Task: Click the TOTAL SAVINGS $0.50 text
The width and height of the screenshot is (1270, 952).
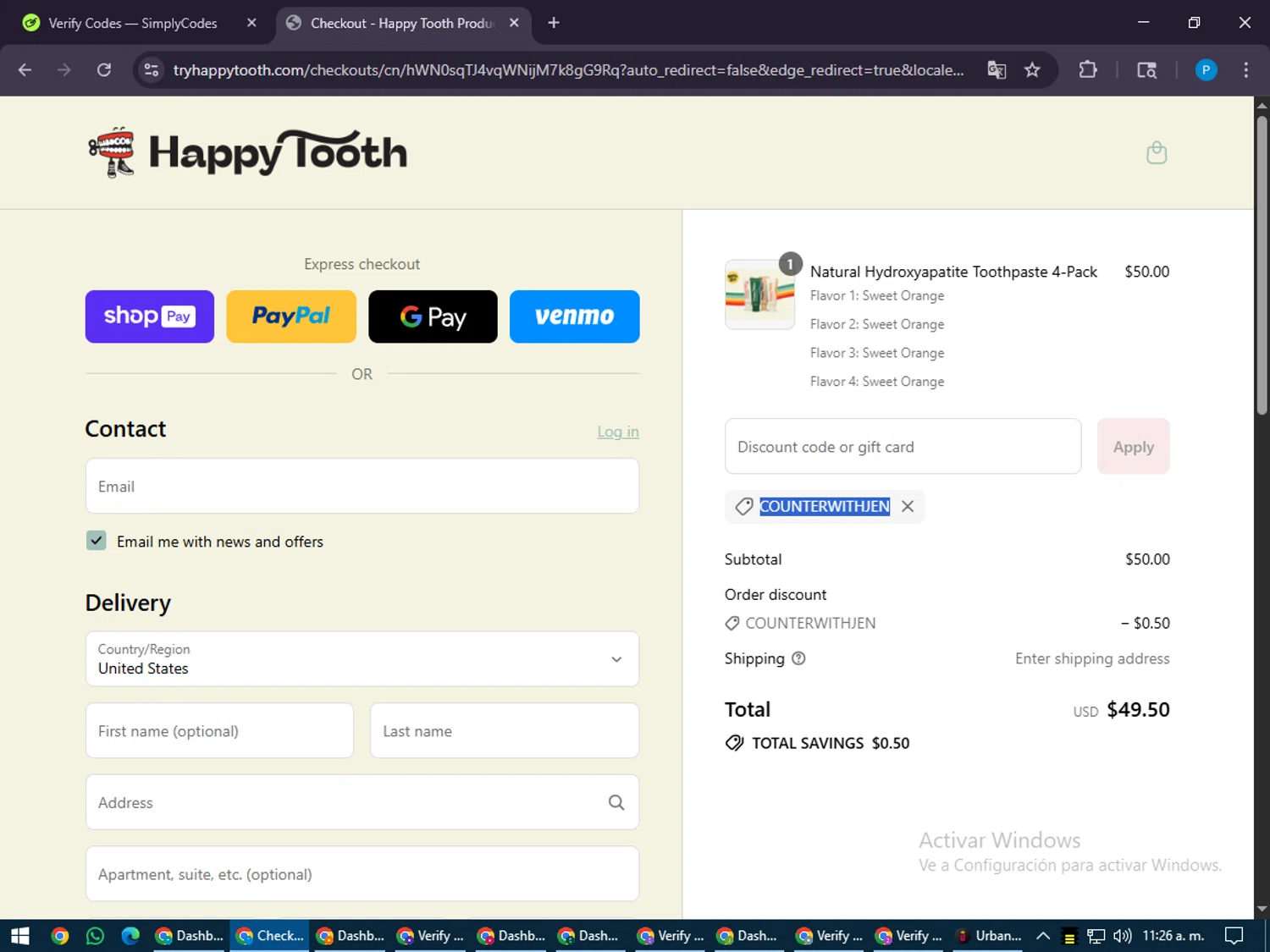Action: [x=831, y=743]
